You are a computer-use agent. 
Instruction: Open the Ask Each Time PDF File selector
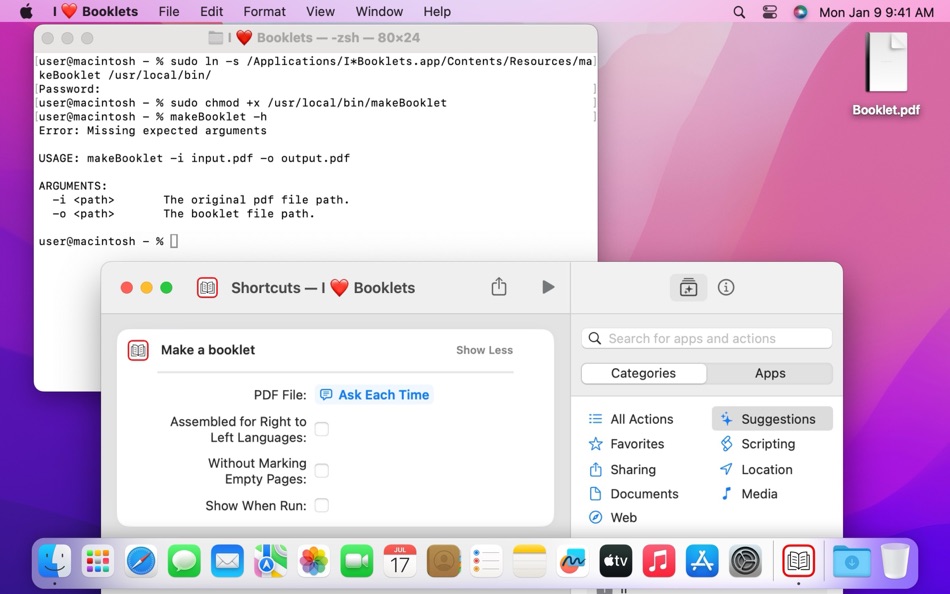tap(373, 394)
